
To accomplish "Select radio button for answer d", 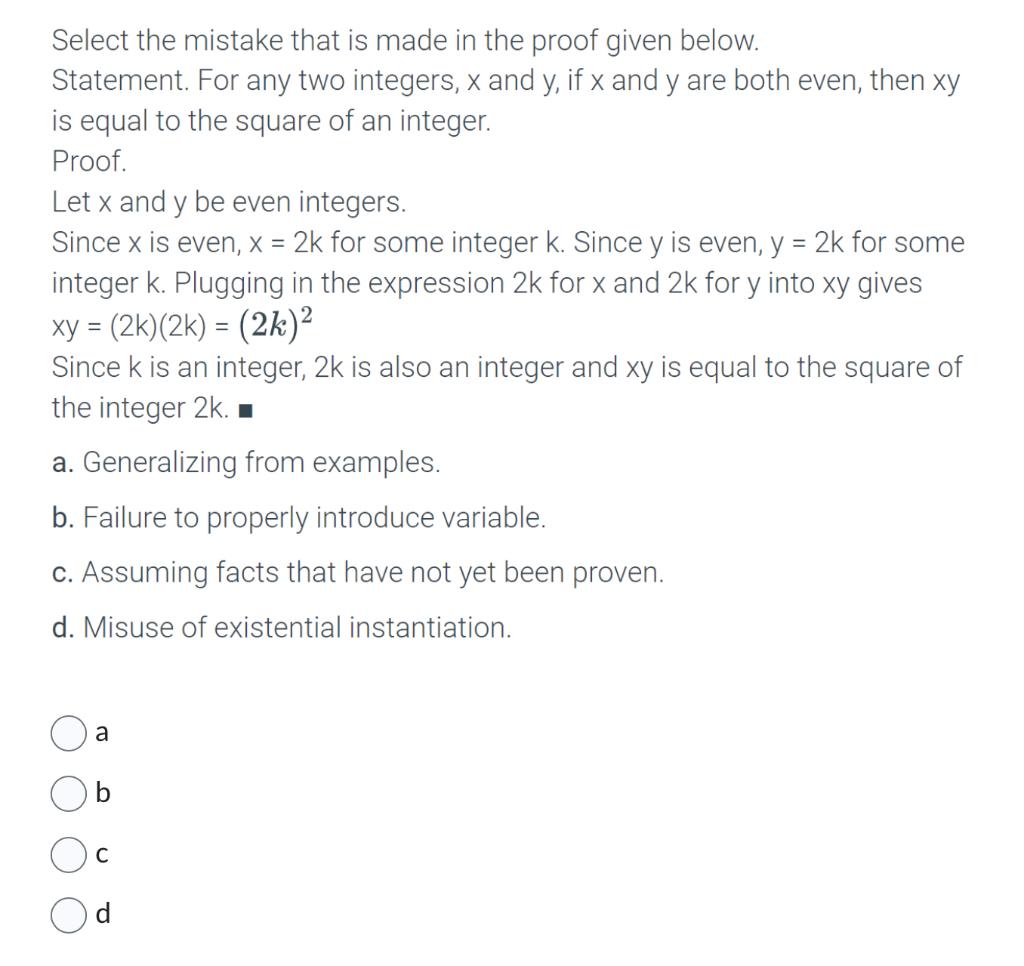I will (x=68, y=914).
